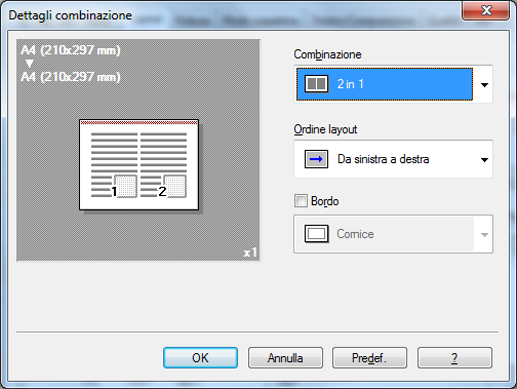517x389 pixels.
Task: Click the Annulla button
Action: point(285,358)
